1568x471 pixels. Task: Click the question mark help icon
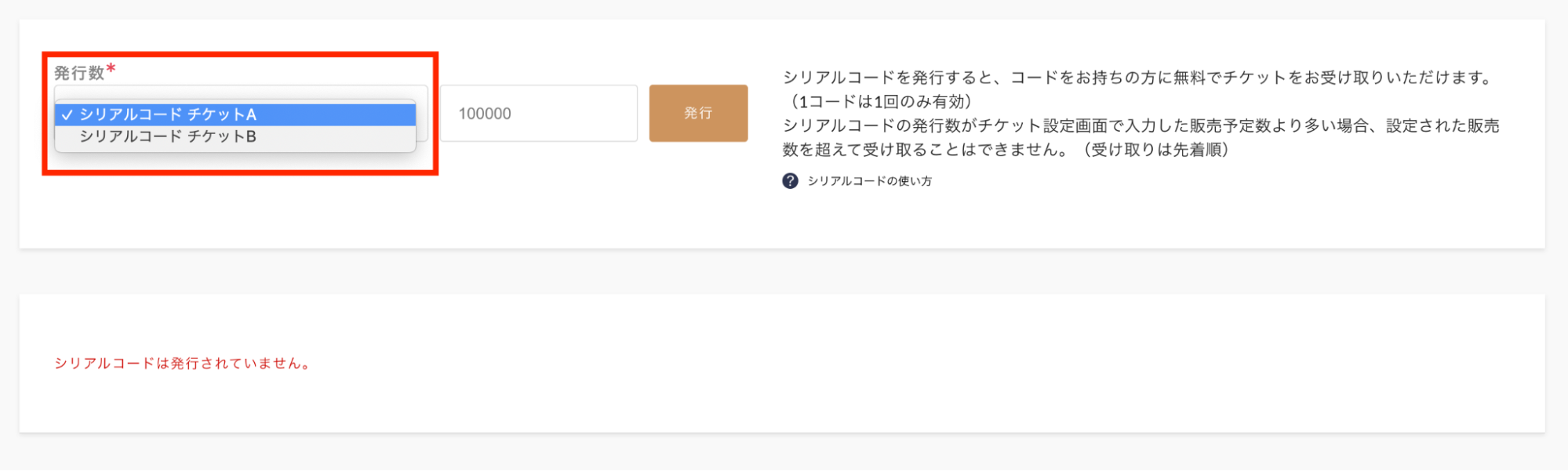click(790, 181)
